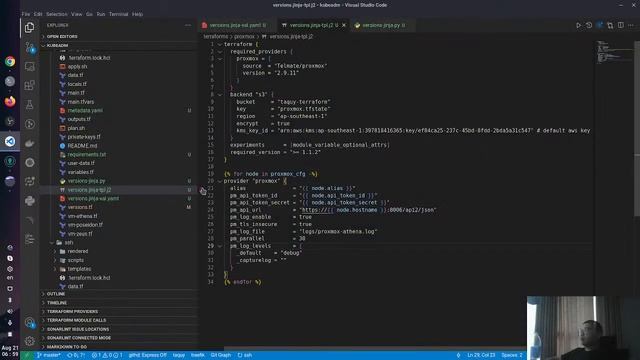Image resolution: width=640 pixels, height=360 pixels.
Task: Close the versions.jinja-tpl.j2 tab
Action: pyautogui.click(x=344, y=25)
